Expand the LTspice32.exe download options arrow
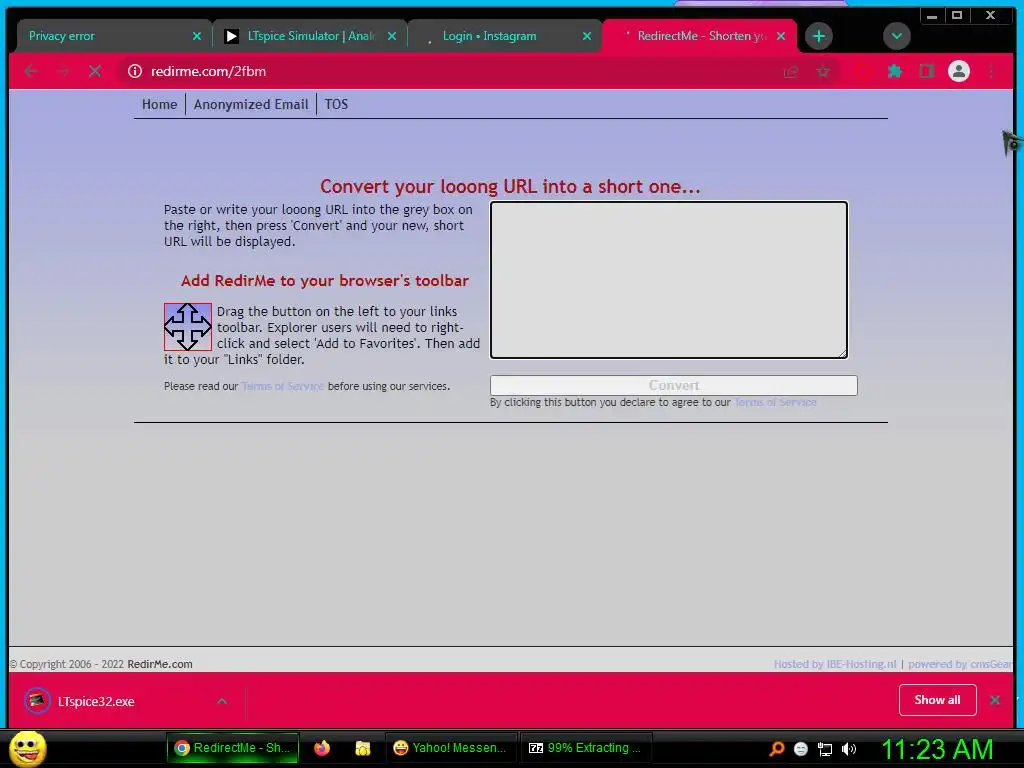 click(222, 701)
